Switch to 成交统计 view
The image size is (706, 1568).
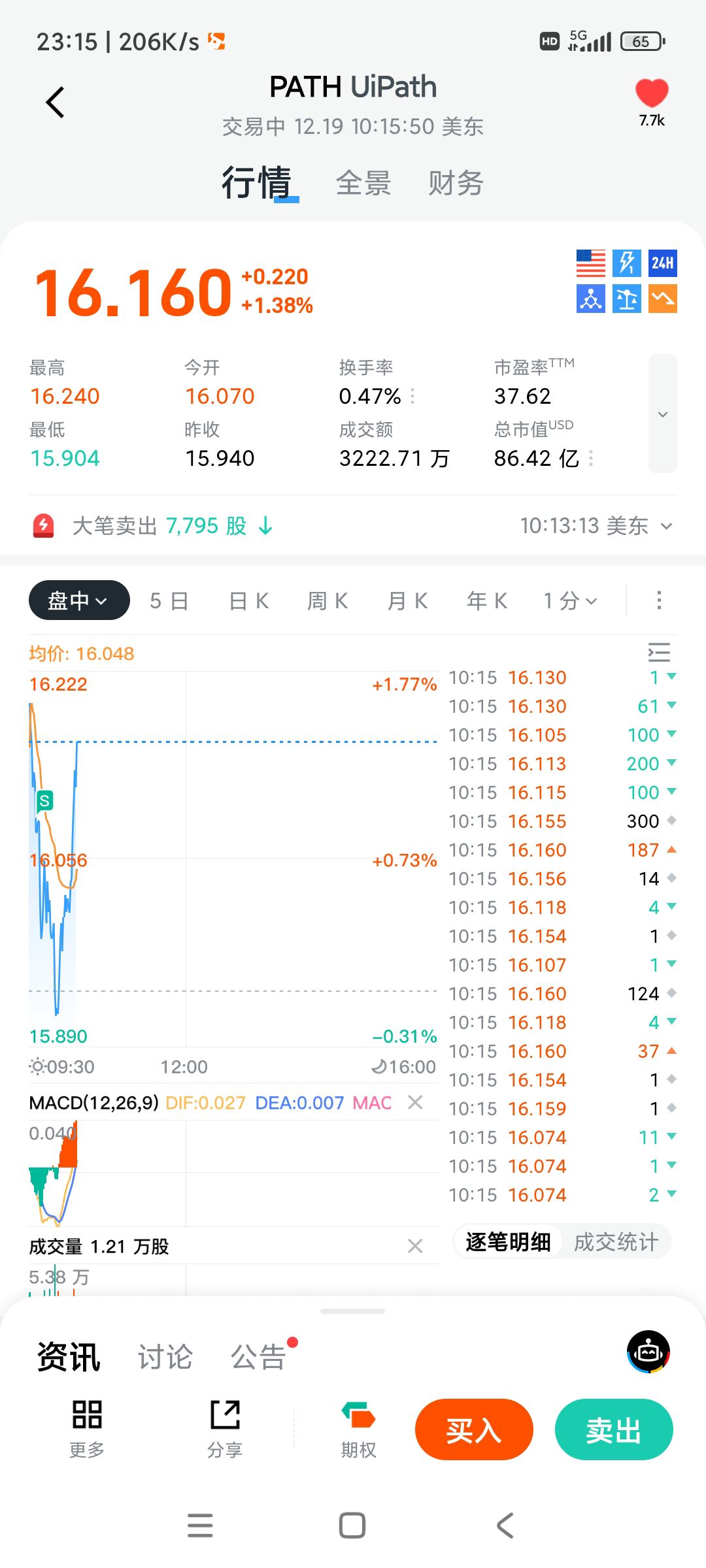point(616,1242)
